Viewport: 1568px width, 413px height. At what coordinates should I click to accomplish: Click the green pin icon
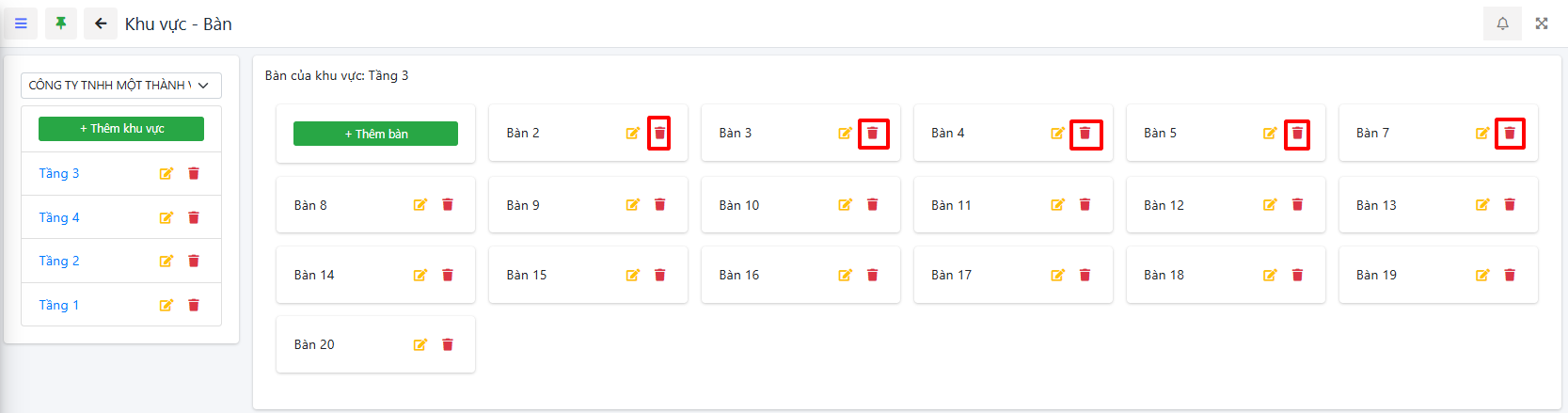pyautogui.click(x=61, y=24)
